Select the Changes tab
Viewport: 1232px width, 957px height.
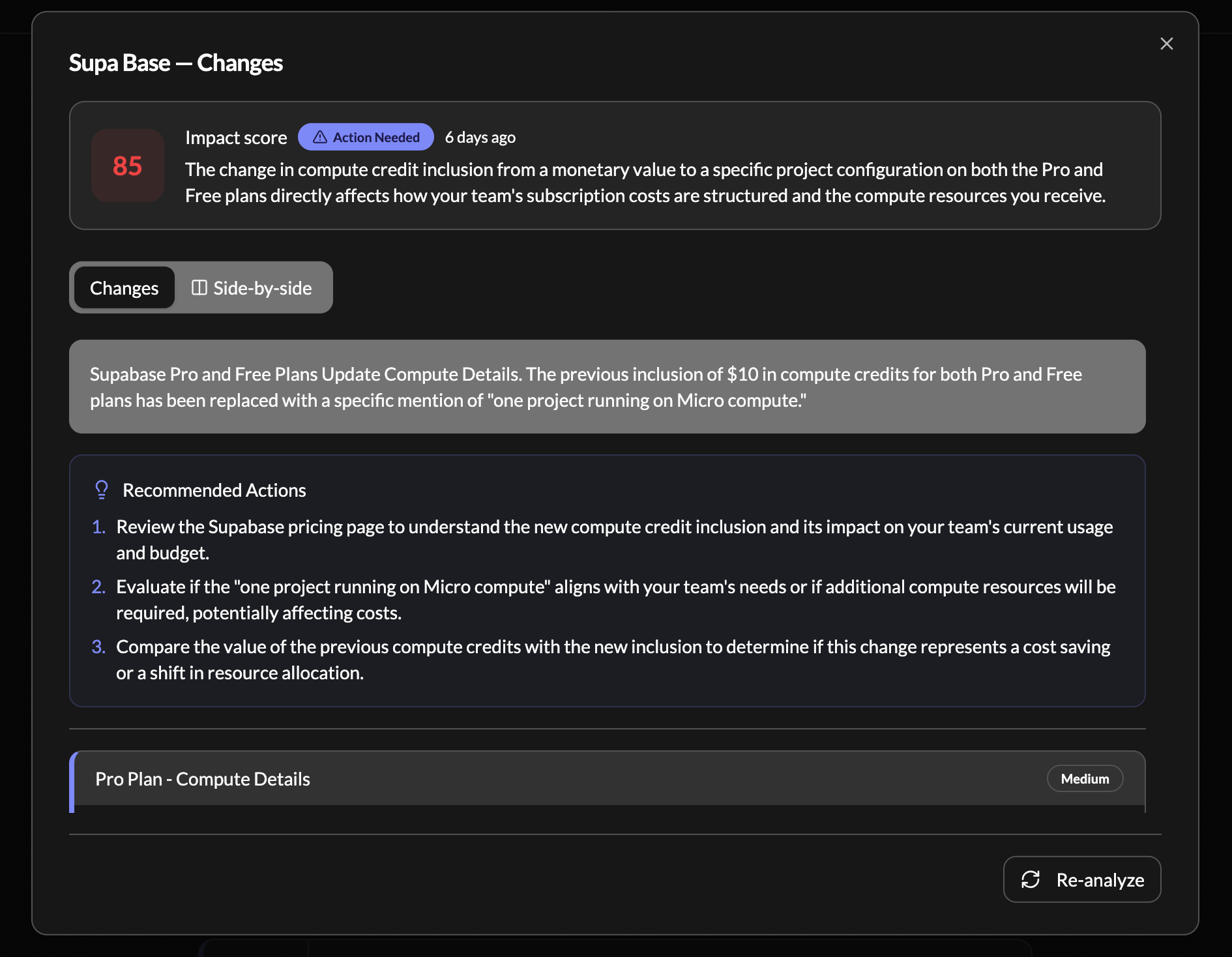coord(124,287)
